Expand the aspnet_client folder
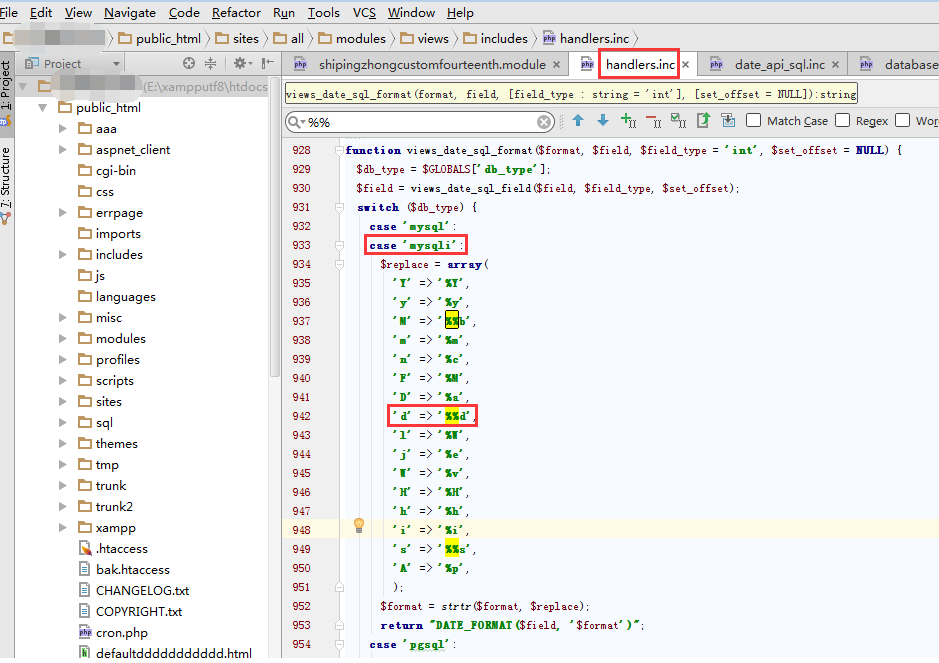 pyautogui.click(x=62, y=149)
